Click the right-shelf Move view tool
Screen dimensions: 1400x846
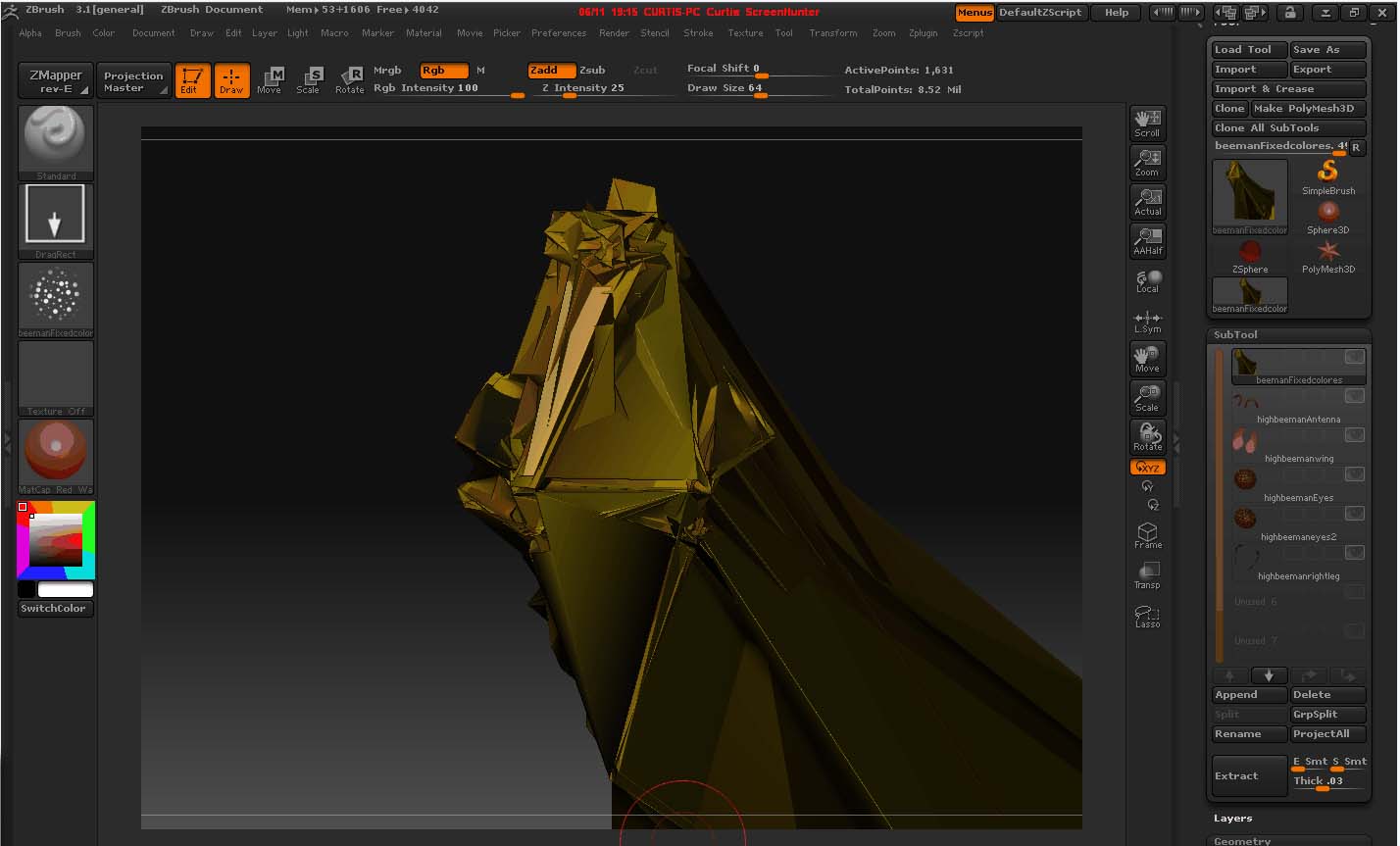(x=1147, y=358)
